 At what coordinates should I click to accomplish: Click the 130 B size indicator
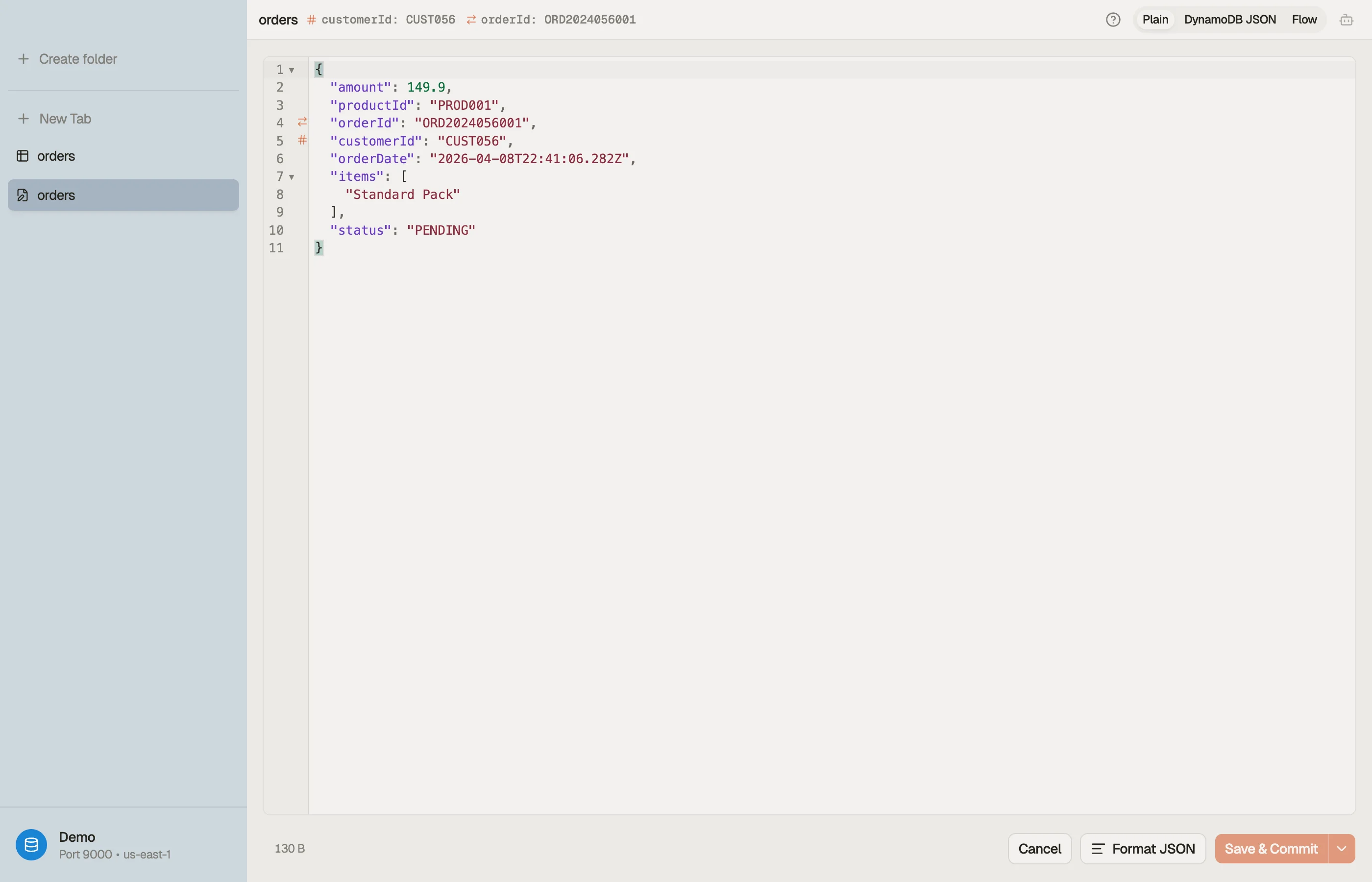pyautogui.click(x=290, y=849)
